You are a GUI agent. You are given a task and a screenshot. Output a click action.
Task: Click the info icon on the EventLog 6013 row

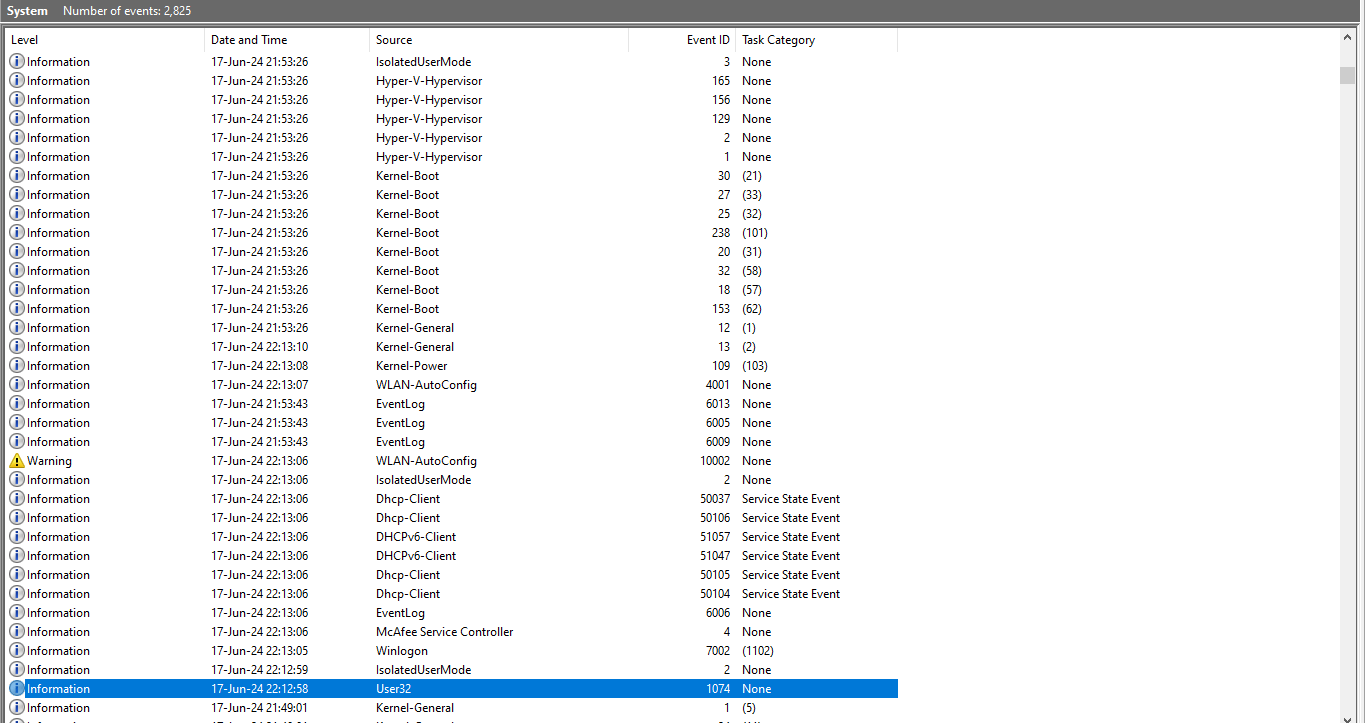pos(16,404)
